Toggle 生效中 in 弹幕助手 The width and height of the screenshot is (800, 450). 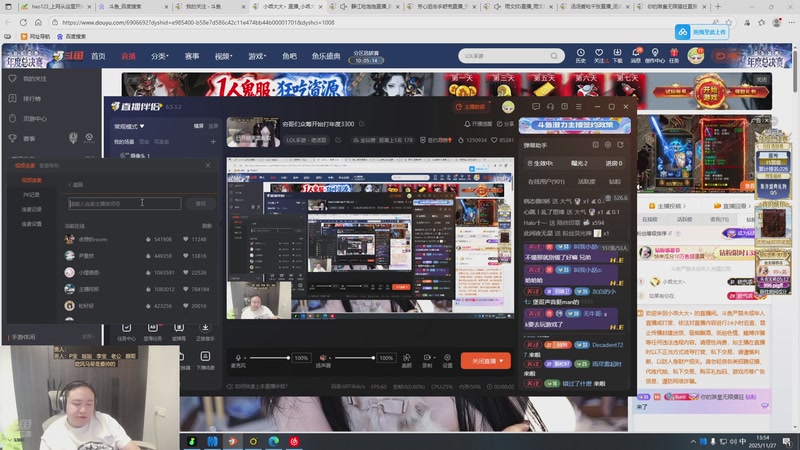tap(540, 163)
